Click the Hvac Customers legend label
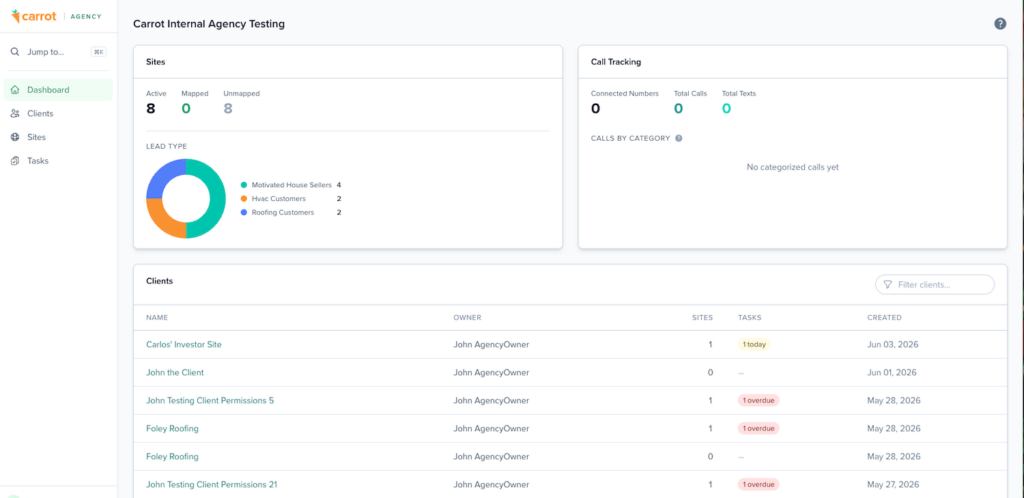 (x=278, y=199)
